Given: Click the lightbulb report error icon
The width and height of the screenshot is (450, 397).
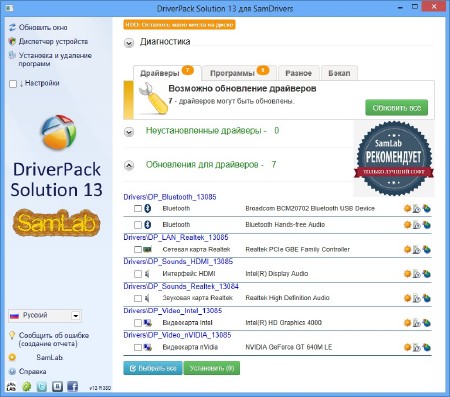Looking at the screenshot, I should tap(12, 335).
